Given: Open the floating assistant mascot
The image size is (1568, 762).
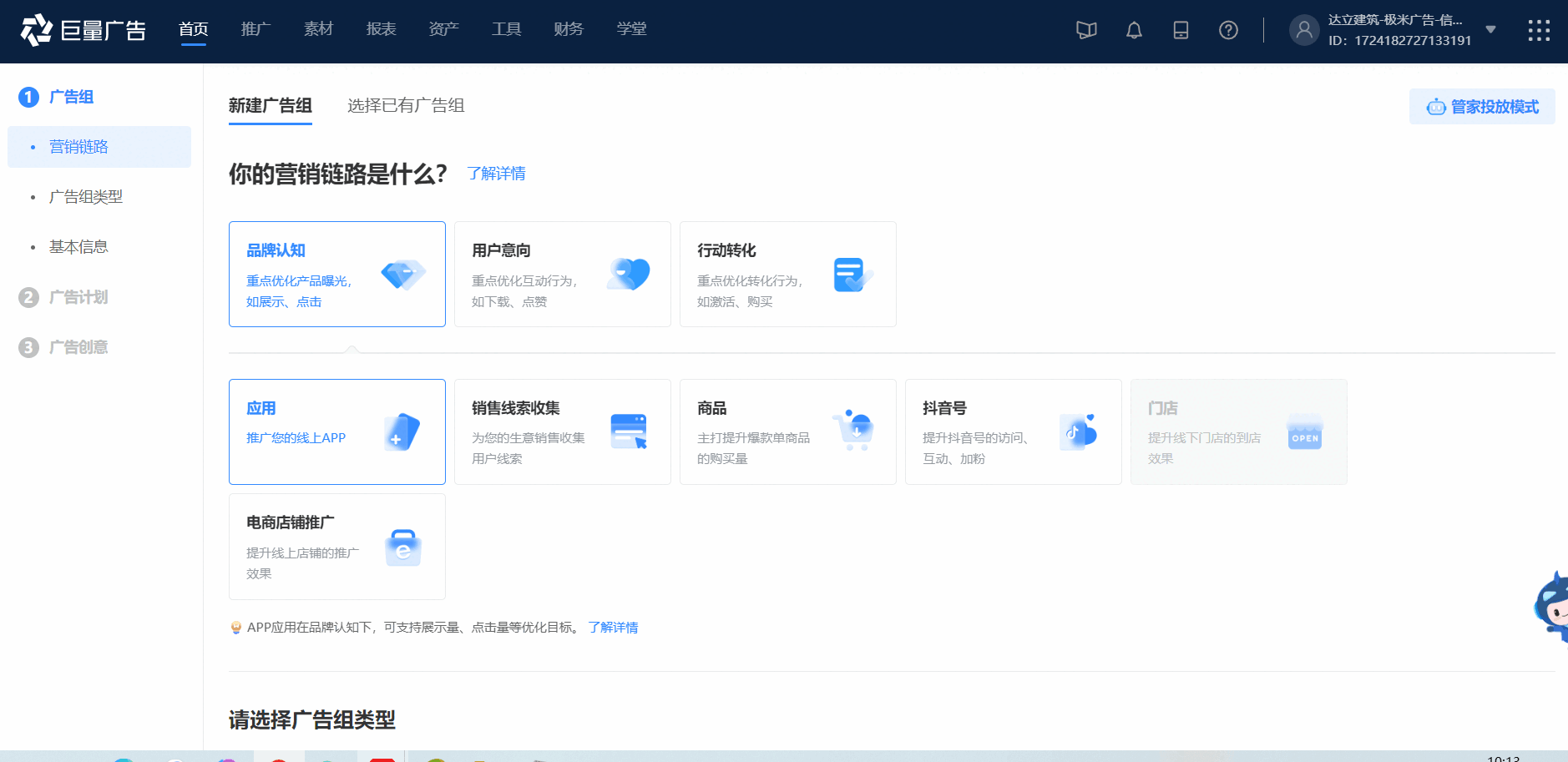Looking at the screenshot, I should pyautogui.click(x=1553, y=608).
